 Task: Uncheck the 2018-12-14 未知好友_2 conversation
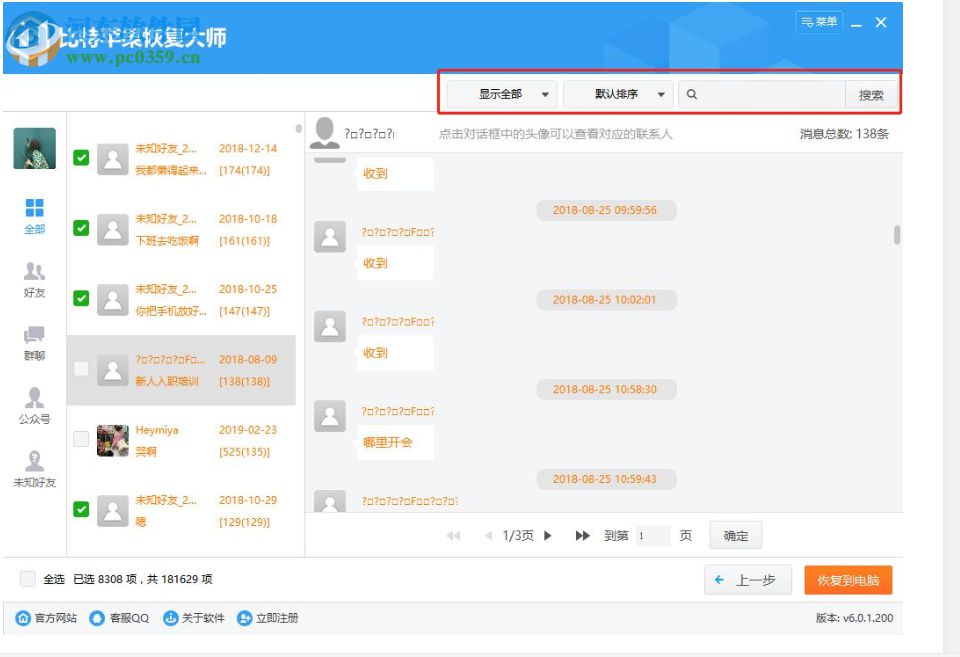[x=81, y=157]
